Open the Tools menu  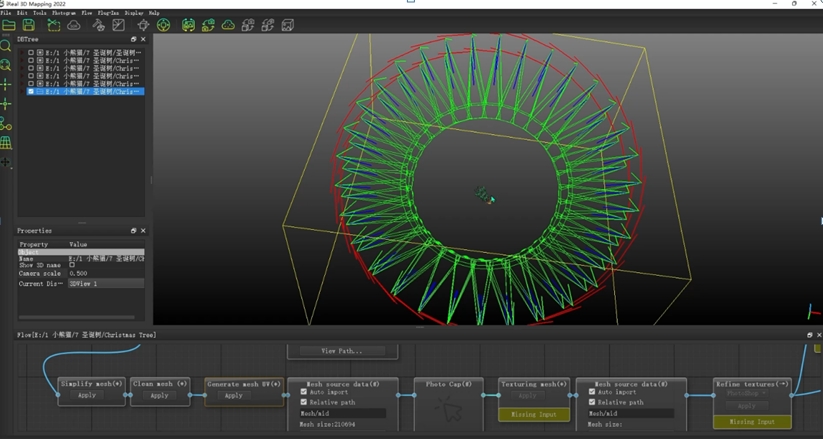pos(40,13)
